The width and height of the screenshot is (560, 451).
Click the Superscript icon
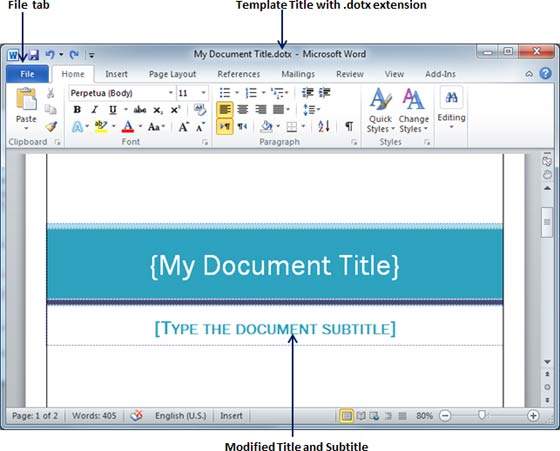pyautogui.click(x=175, y=110)
